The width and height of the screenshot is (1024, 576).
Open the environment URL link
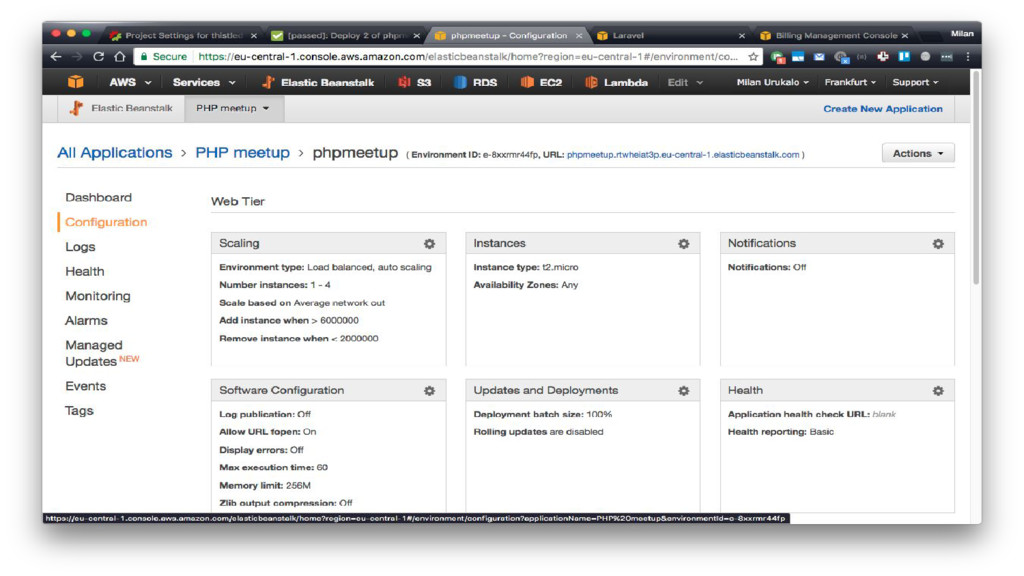682,155
